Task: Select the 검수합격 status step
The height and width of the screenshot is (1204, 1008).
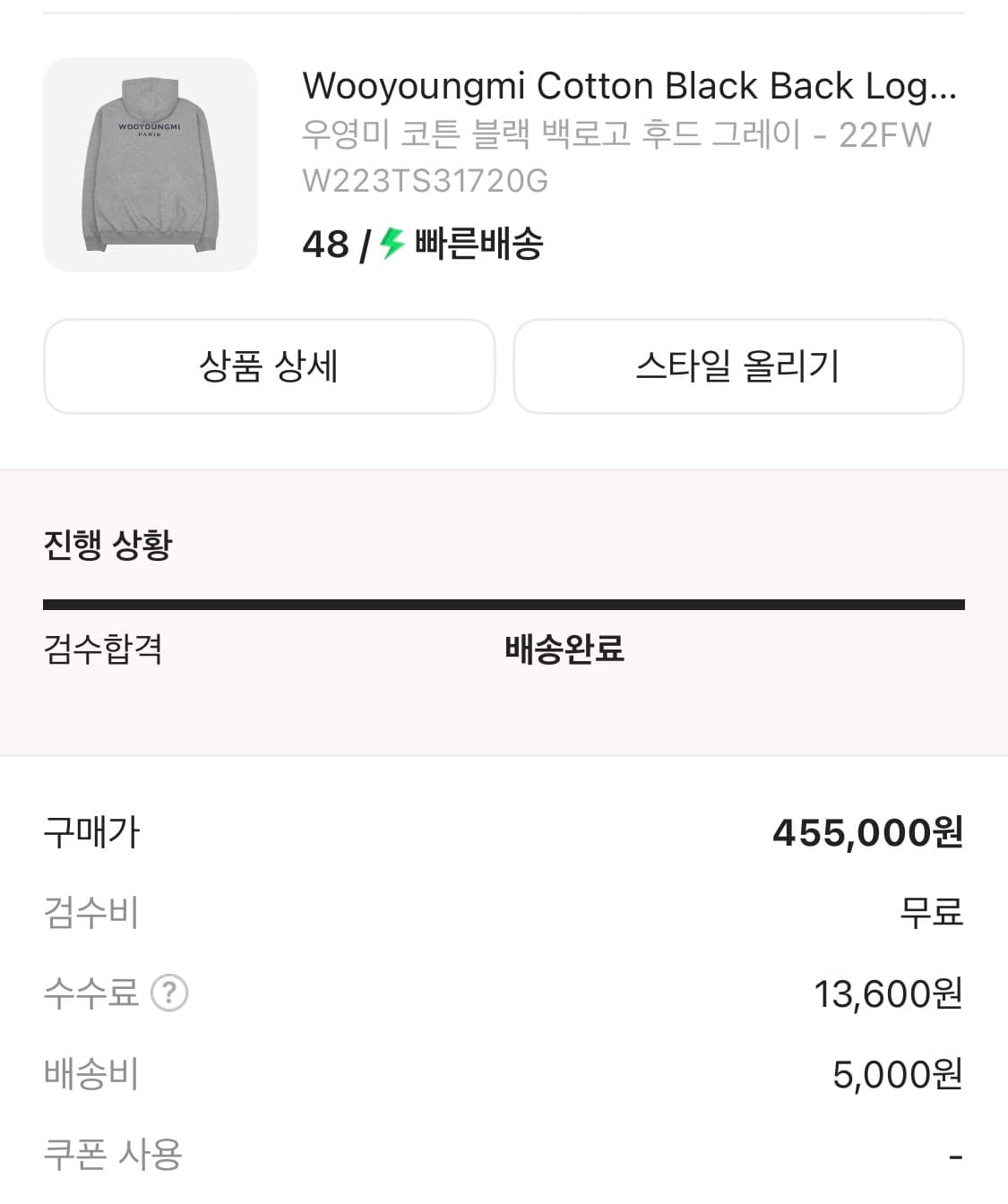Action: [103, 649]
